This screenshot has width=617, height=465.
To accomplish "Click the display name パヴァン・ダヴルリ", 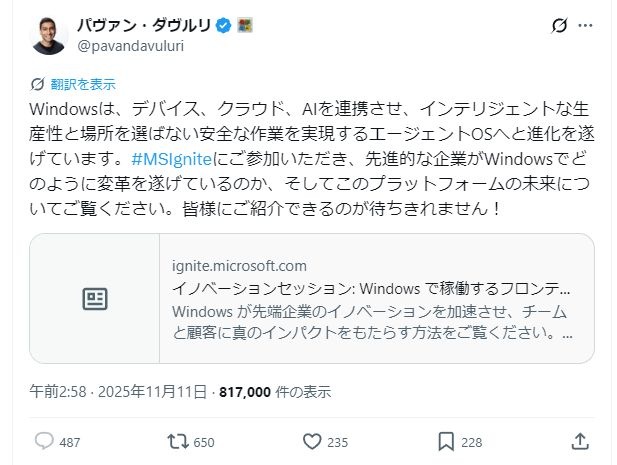I will [145, 25].
